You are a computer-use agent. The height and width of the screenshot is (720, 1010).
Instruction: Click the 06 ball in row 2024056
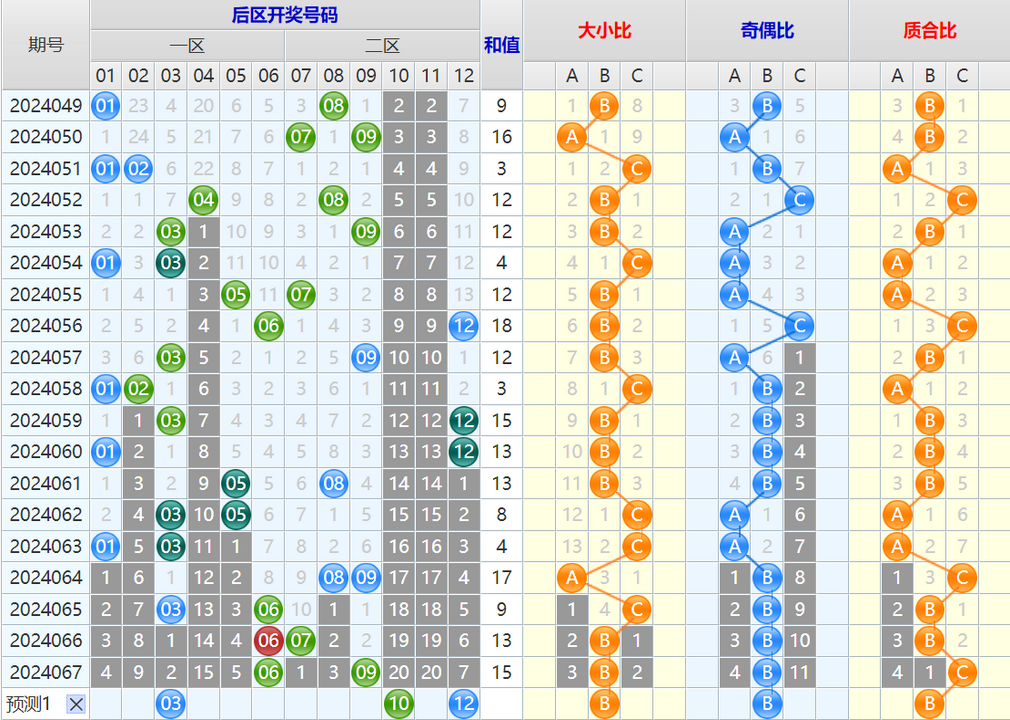(x=269, y=326)
